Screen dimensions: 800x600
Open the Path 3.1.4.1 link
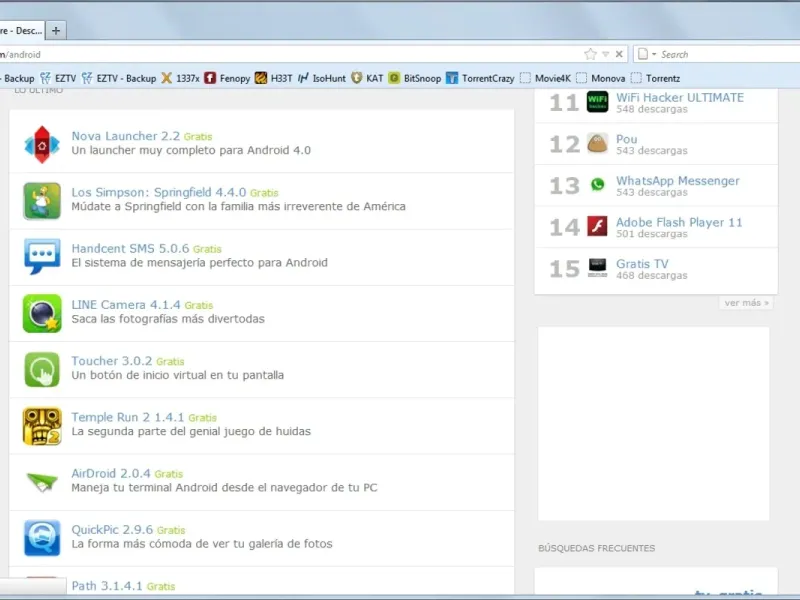[x=107, y=586]
